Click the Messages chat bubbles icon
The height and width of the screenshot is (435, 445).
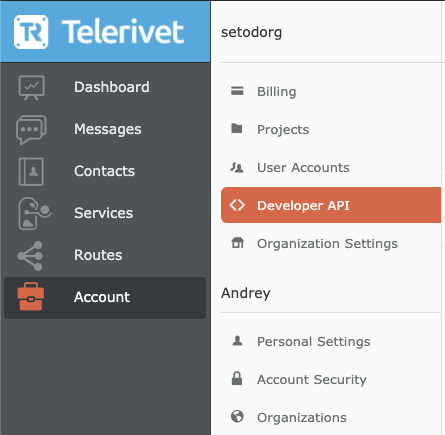click(x=31, y=130)
